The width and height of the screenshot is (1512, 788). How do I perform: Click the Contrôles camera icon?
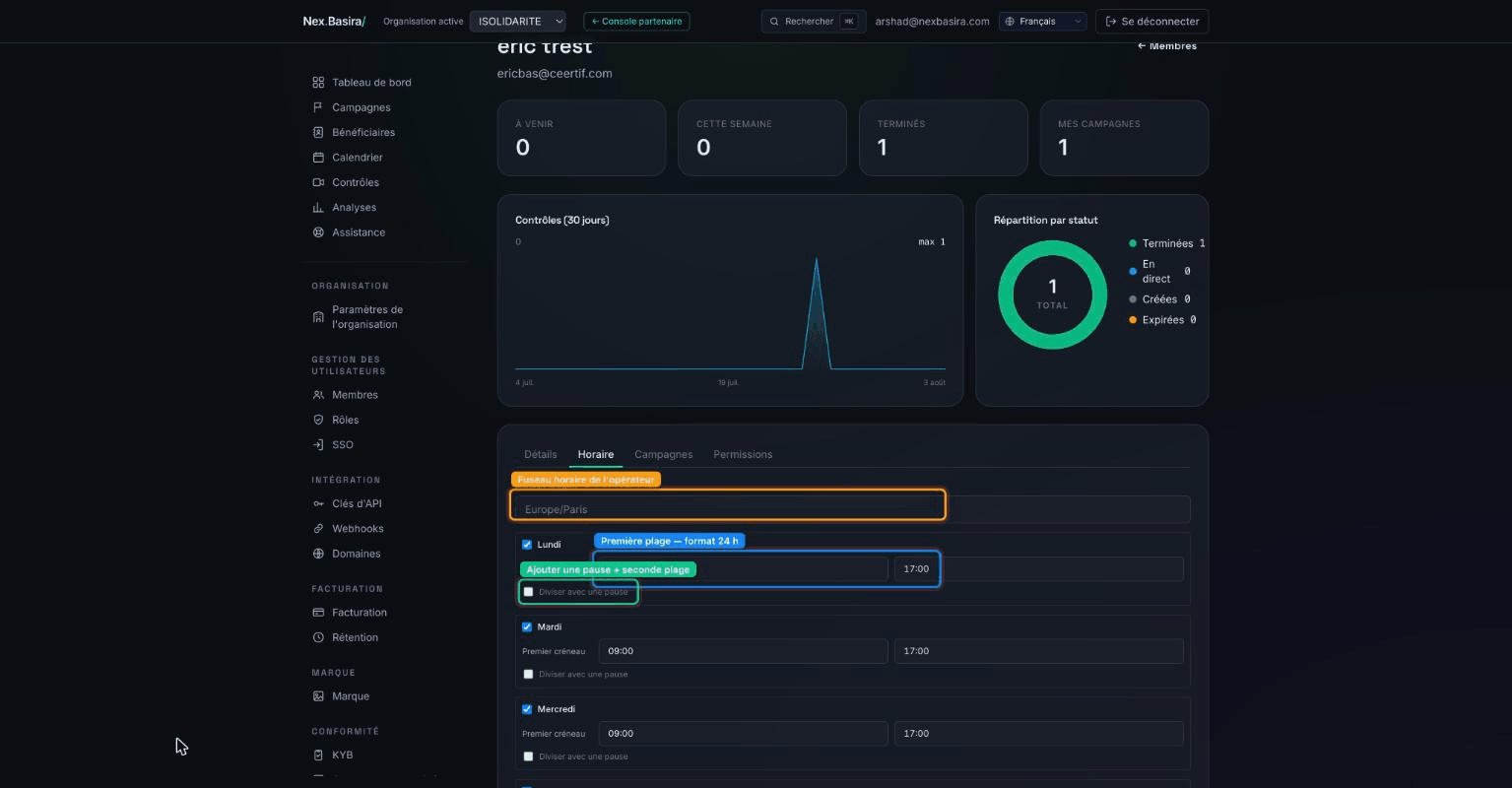318,182
